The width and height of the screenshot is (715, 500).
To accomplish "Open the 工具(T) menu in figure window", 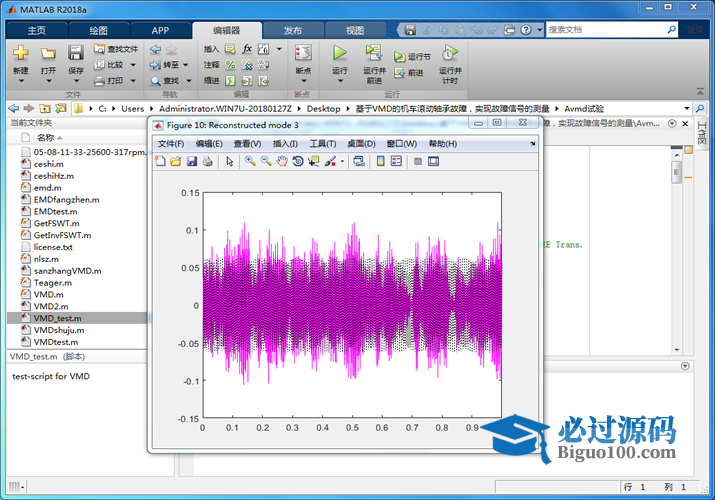I will (323, 144).
